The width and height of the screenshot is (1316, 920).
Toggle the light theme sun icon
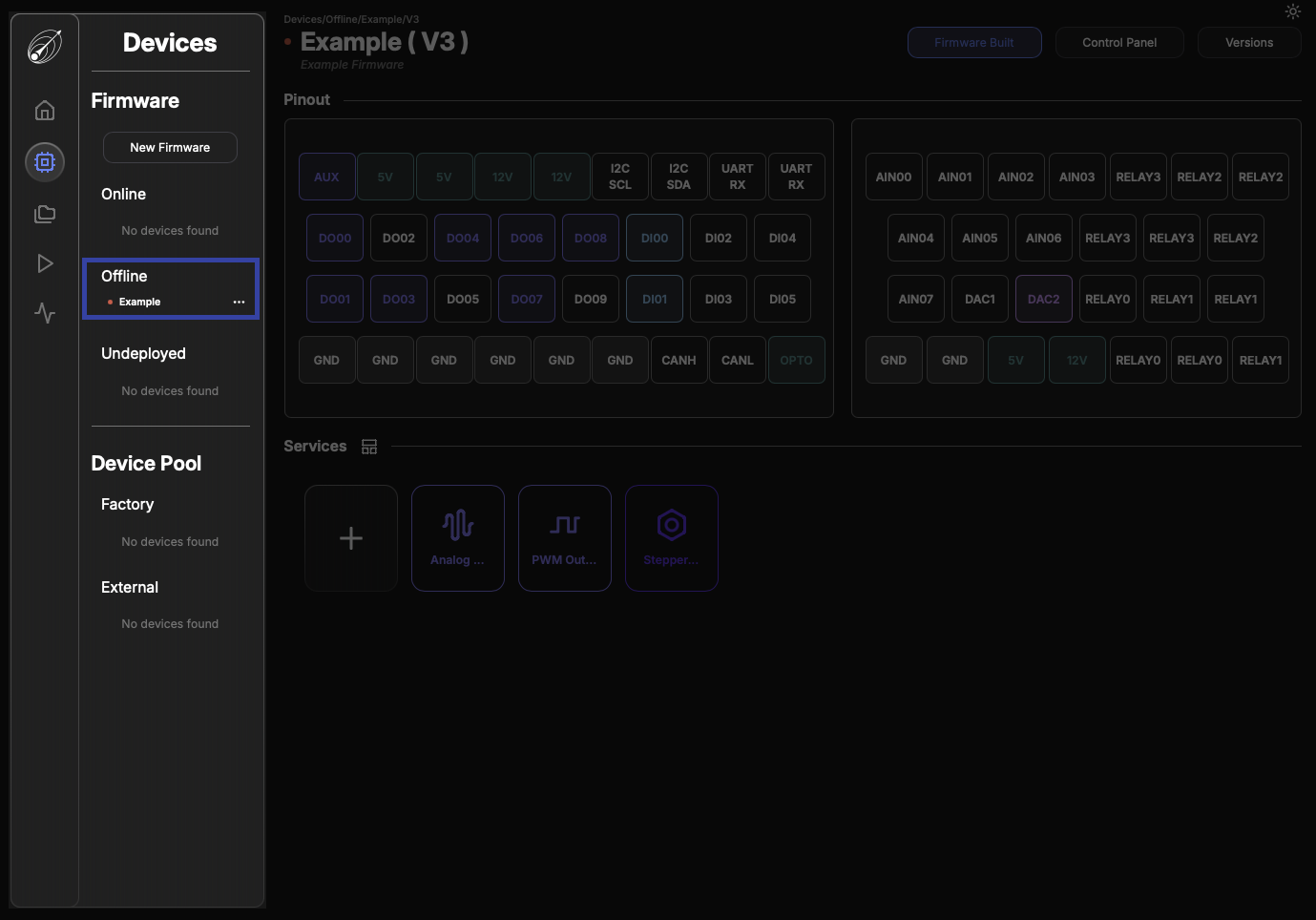pyautogui.click(x=1292, y=11)
